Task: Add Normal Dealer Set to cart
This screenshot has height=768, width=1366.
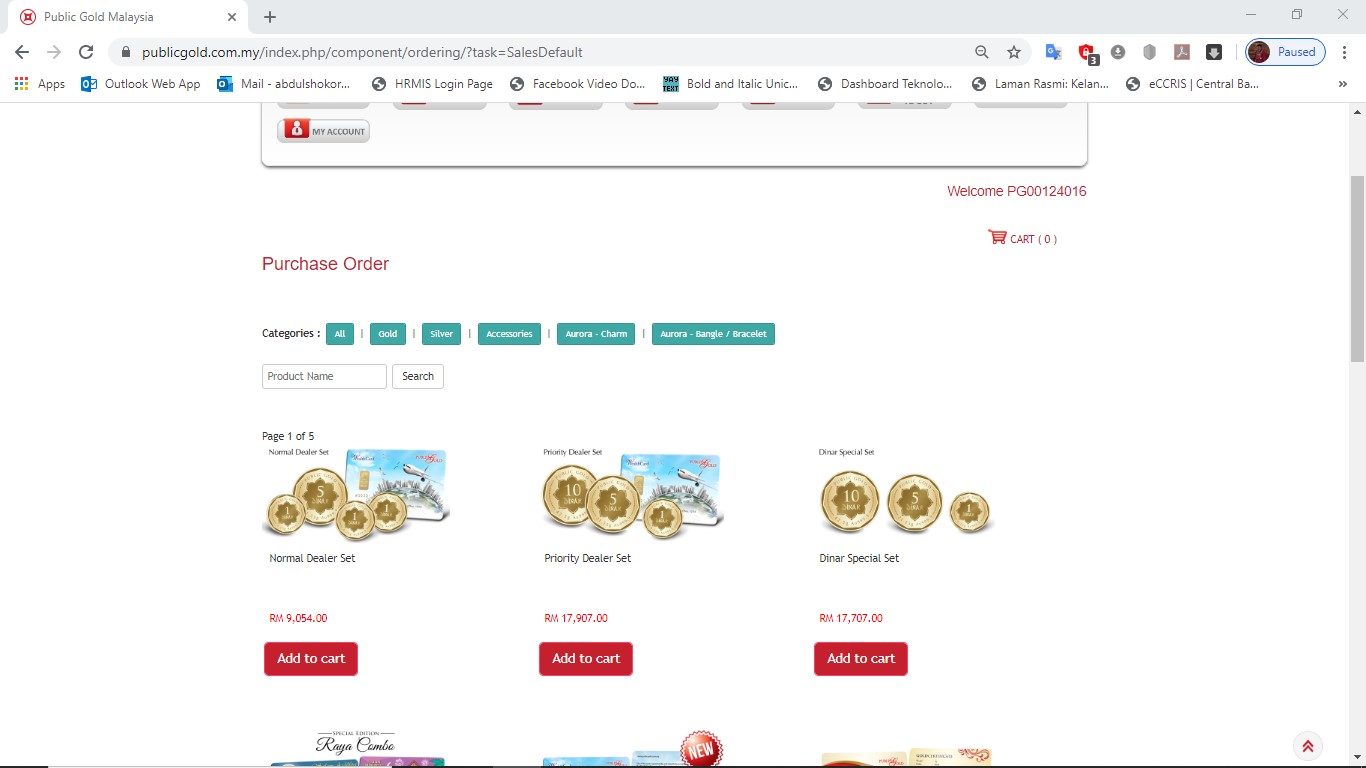Action: pyautogui.click(x=311, y=658)
